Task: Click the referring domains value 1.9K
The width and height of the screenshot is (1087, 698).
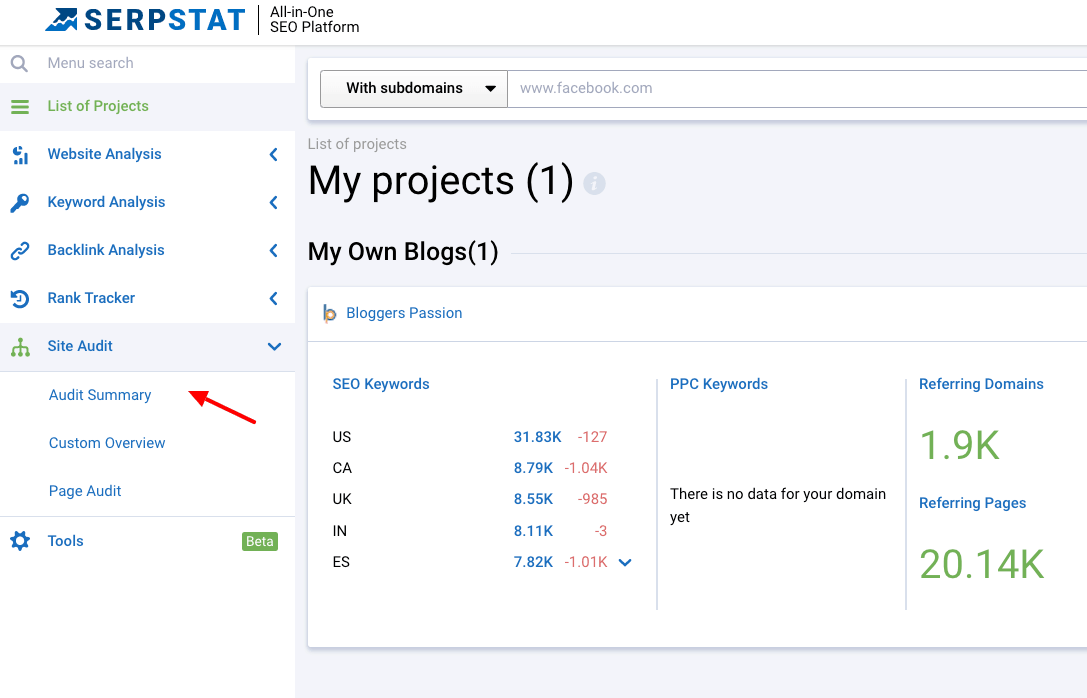Action: pos(959,446)
